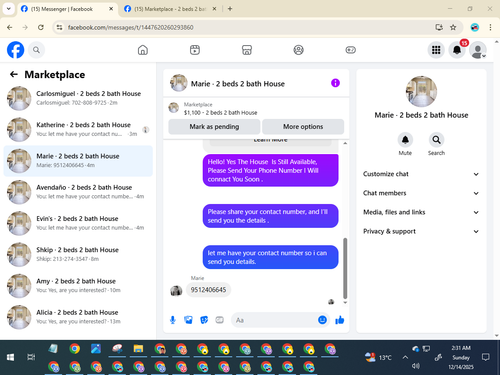Click chat scrollbar thumb
This screenshot has width=500, height=375.
coord(345,268)
